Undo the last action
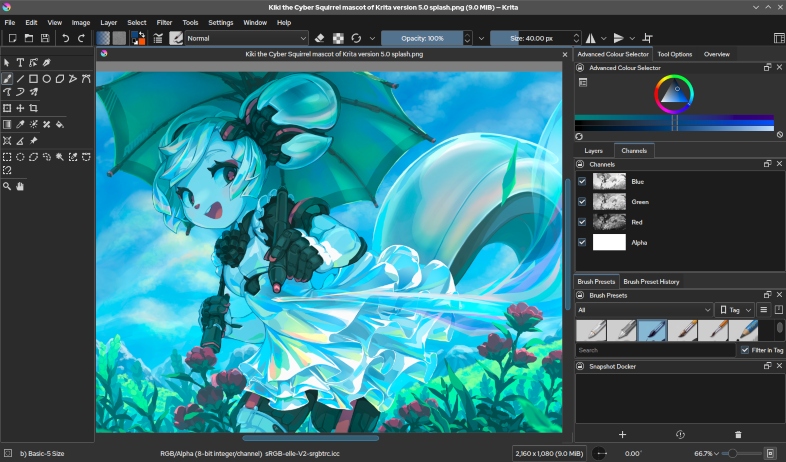Image resolution: width=786 pixels, height=462 pixels. pos(66,38)
